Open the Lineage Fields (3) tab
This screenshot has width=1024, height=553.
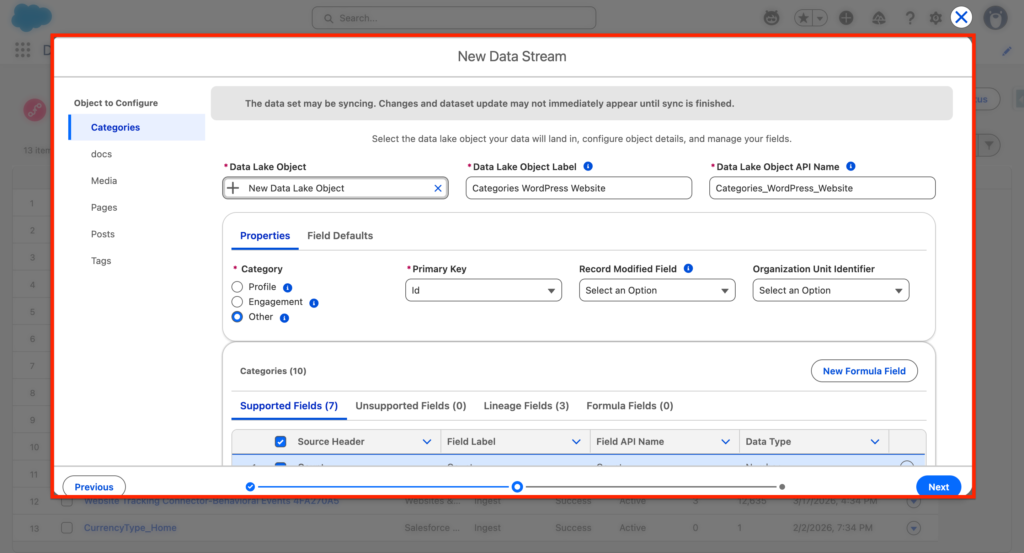(x=526, y=406)
